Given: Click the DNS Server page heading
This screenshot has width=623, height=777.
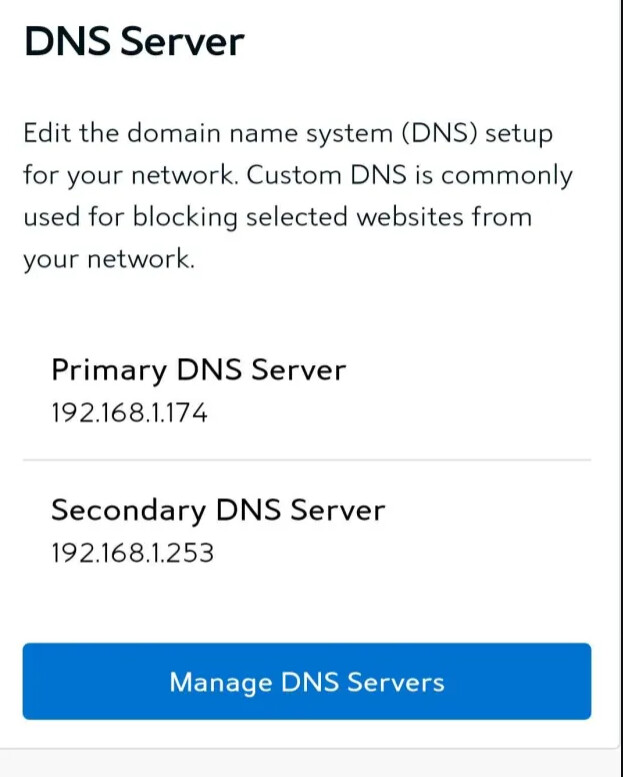Looking at the screenshot, I should 134,41.
